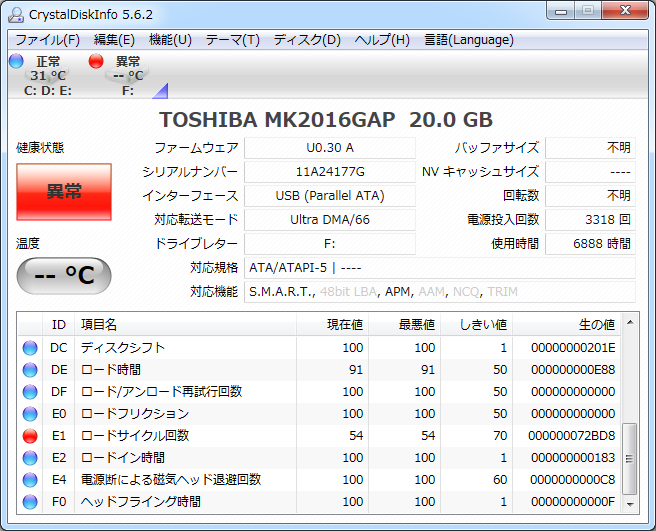Screen dimensions: 656x531
Task: Click the red status icon for ロードサイクル回数
Action: pos(30,436)
